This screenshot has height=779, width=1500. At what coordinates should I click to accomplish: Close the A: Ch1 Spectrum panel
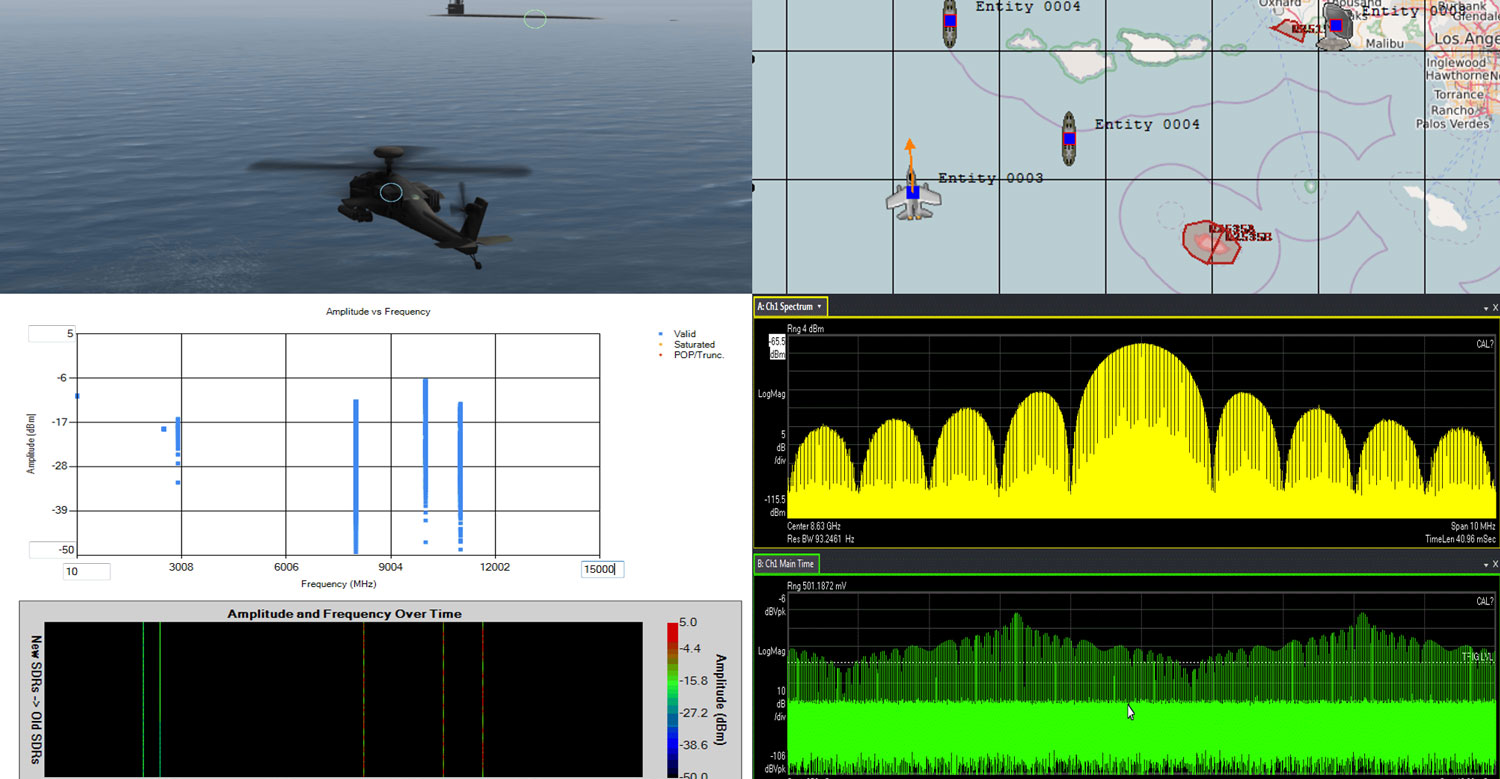[x=1495, y=308]
